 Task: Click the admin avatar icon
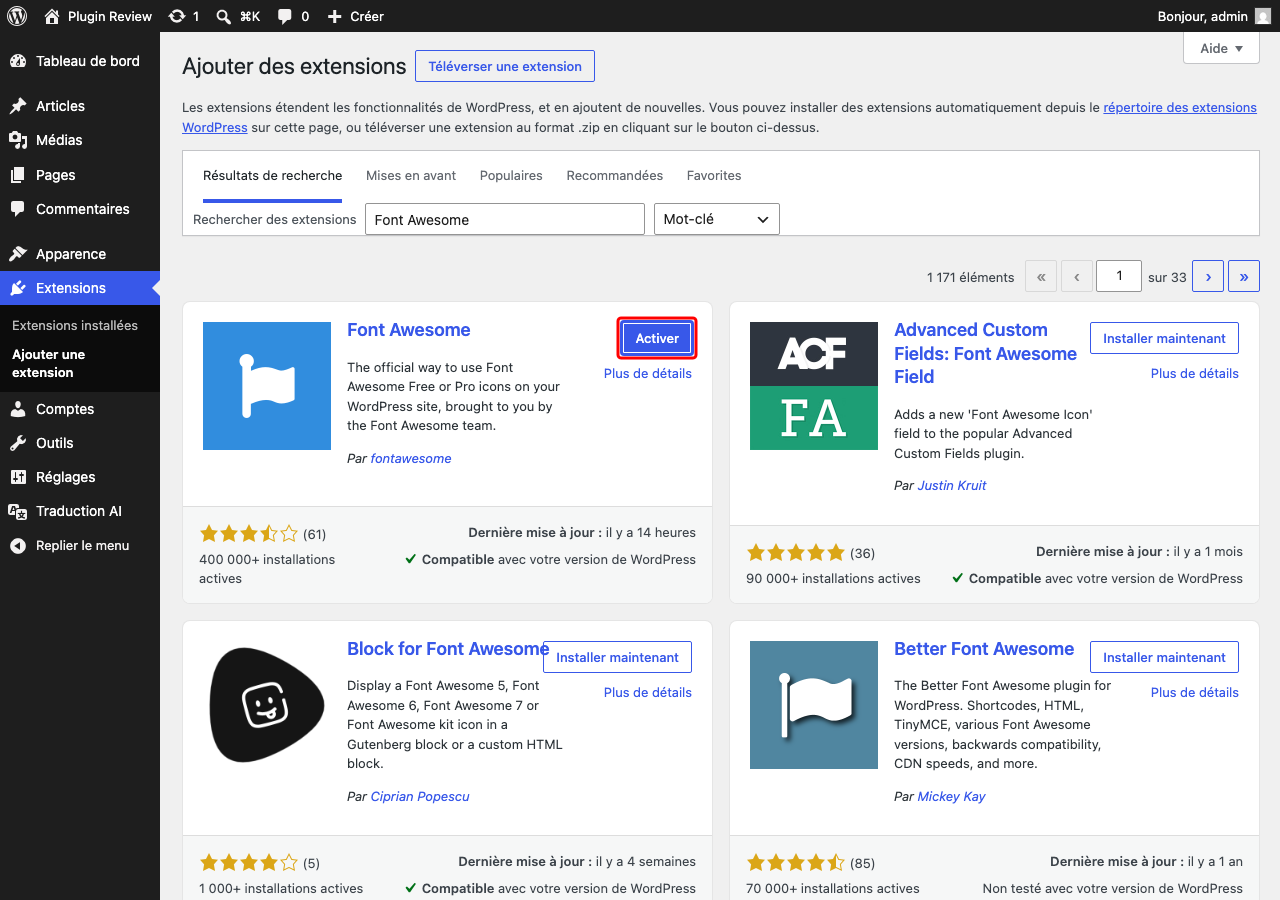(x=1264, y=16)
